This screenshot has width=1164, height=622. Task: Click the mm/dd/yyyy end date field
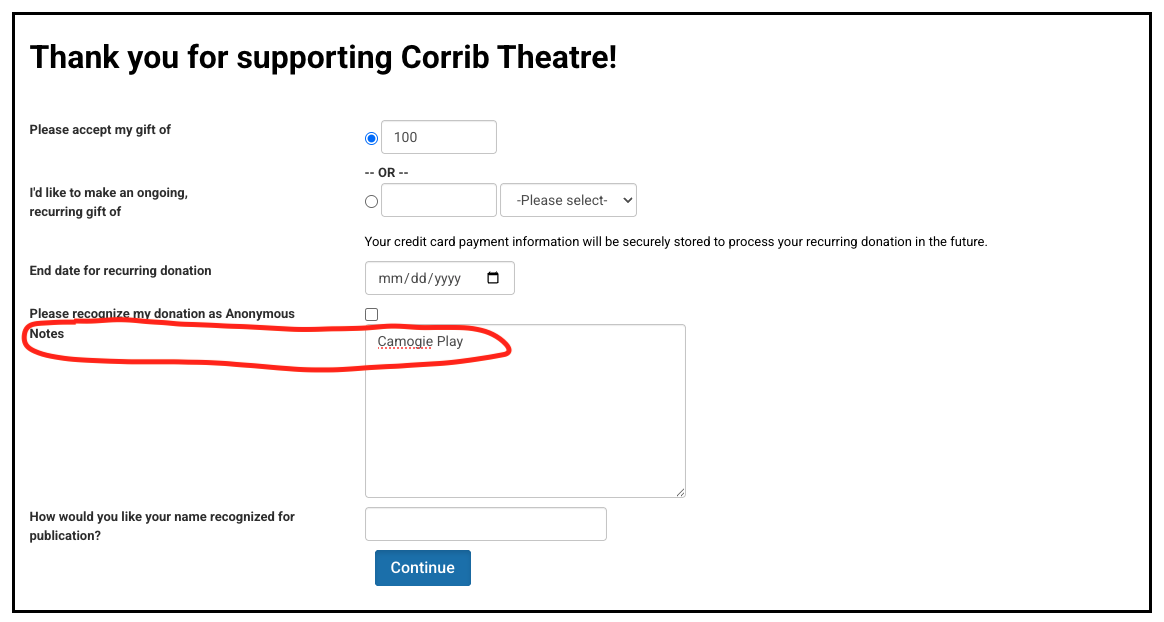pos(439,278)
